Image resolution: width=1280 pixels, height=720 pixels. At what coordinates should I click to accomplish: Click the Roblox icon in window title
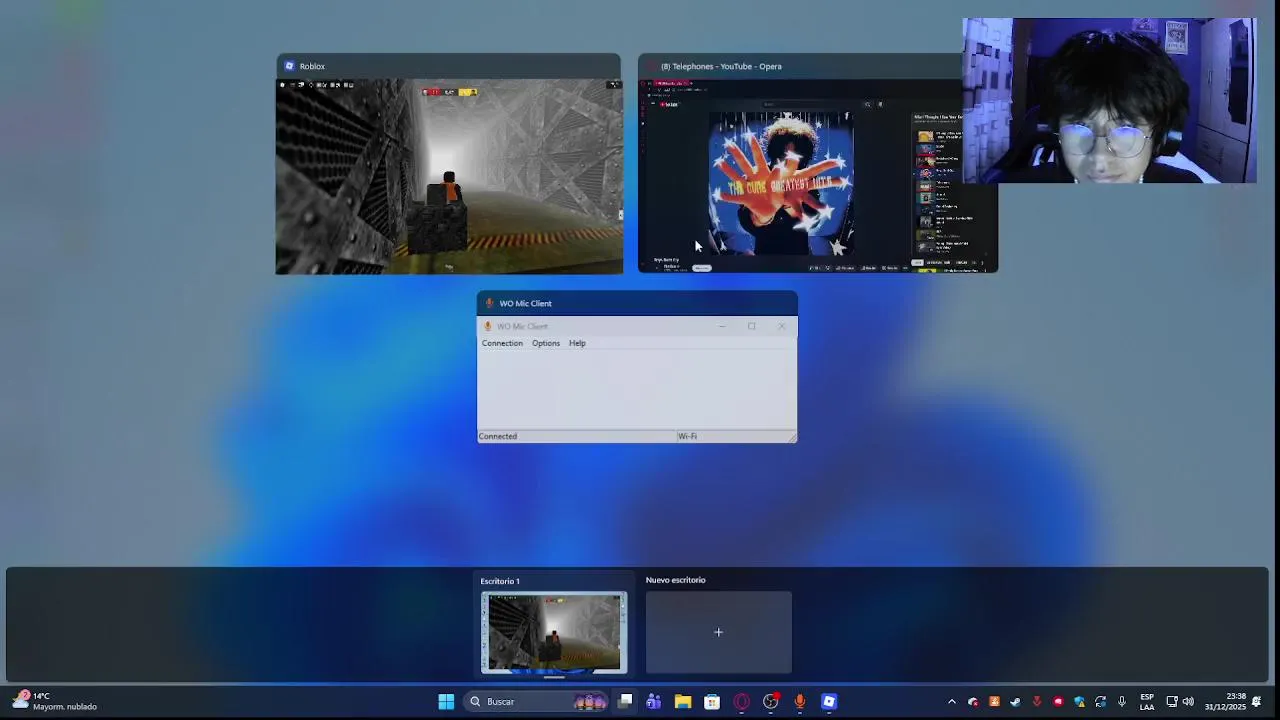tap(289, 66)
